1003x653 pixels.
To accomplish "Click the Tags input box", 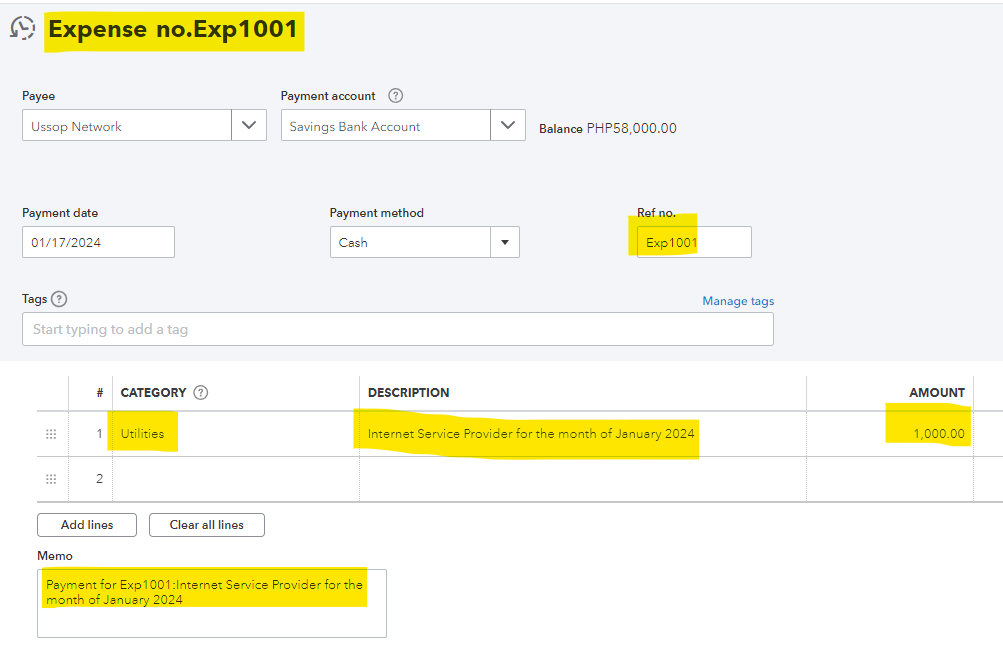I will 397,329.
